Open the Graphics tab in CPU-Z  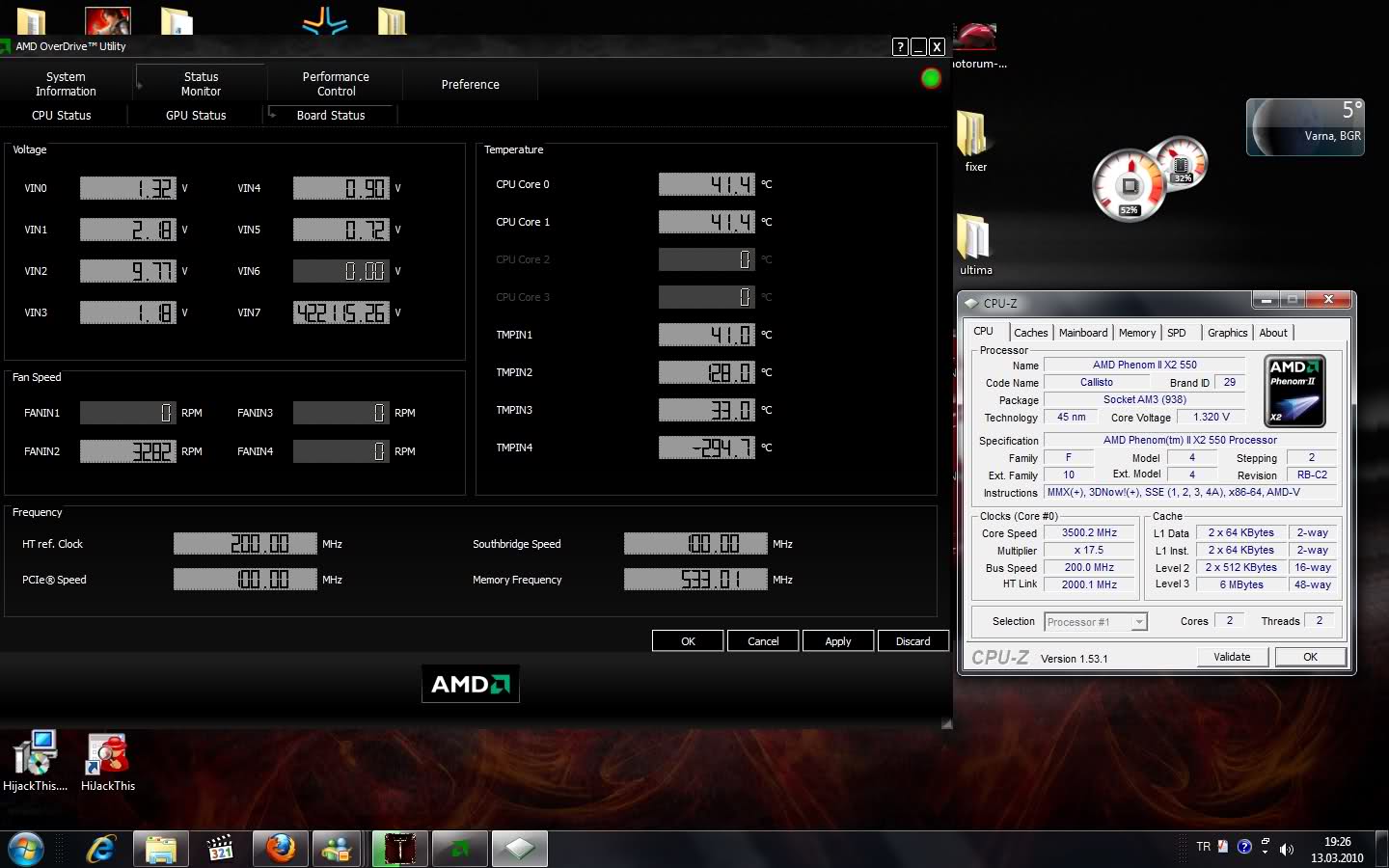point(1227,333)
